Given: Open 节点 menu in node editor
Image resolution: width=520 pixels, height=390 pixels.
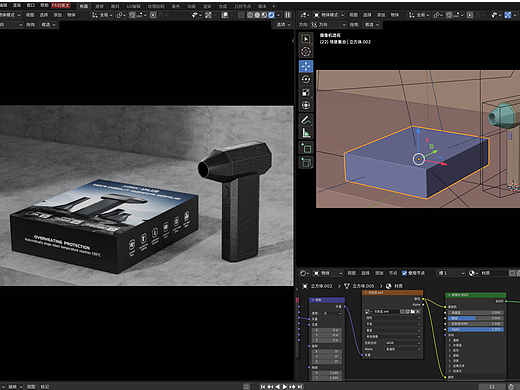Looking at the screenshot, I should tap(393, 273).
